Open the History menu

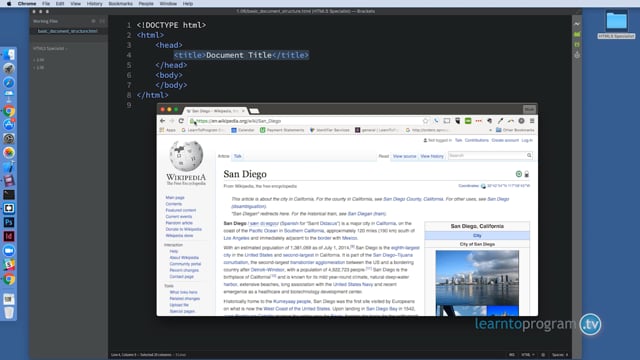[x=94, y=4]
